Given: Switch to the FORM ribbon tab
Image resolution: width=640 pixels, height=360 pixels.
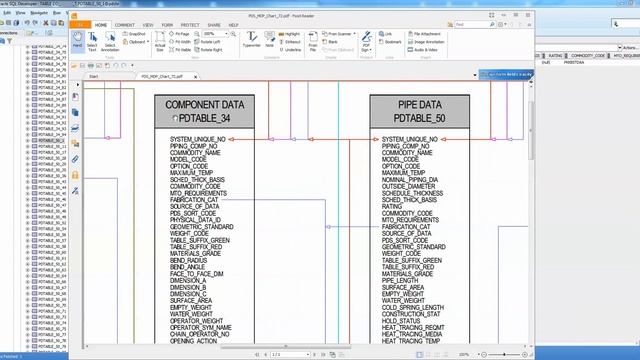Looking at the screenshot, I should (167, 25).
